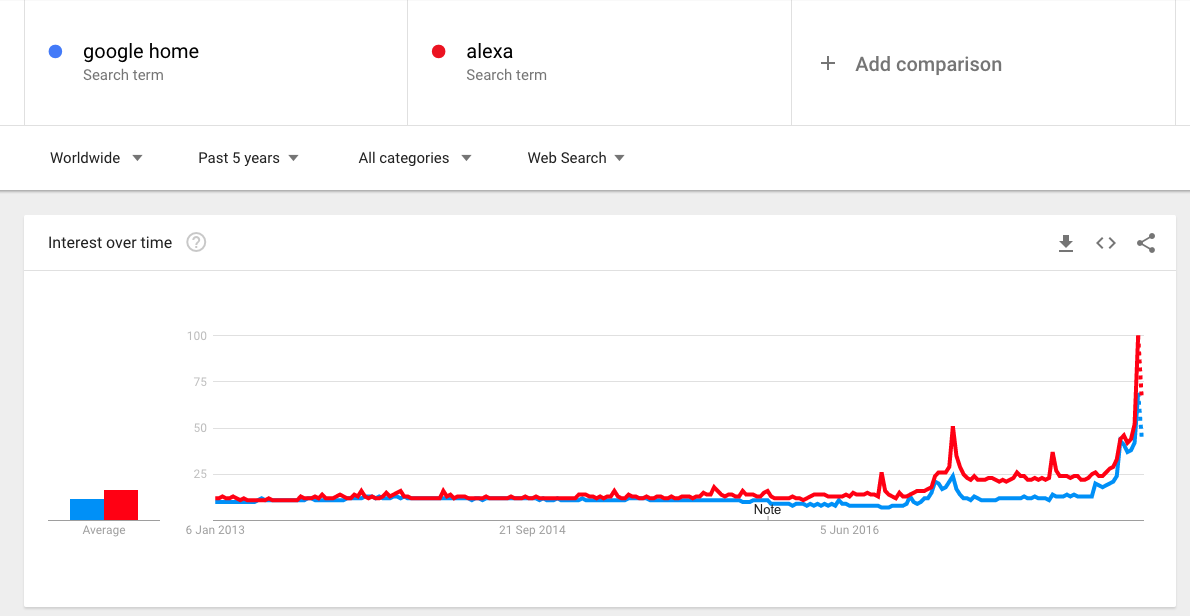Open the Web Search type dropdown
Viewport: 1190px width, 616px height.
coord(567,157)
